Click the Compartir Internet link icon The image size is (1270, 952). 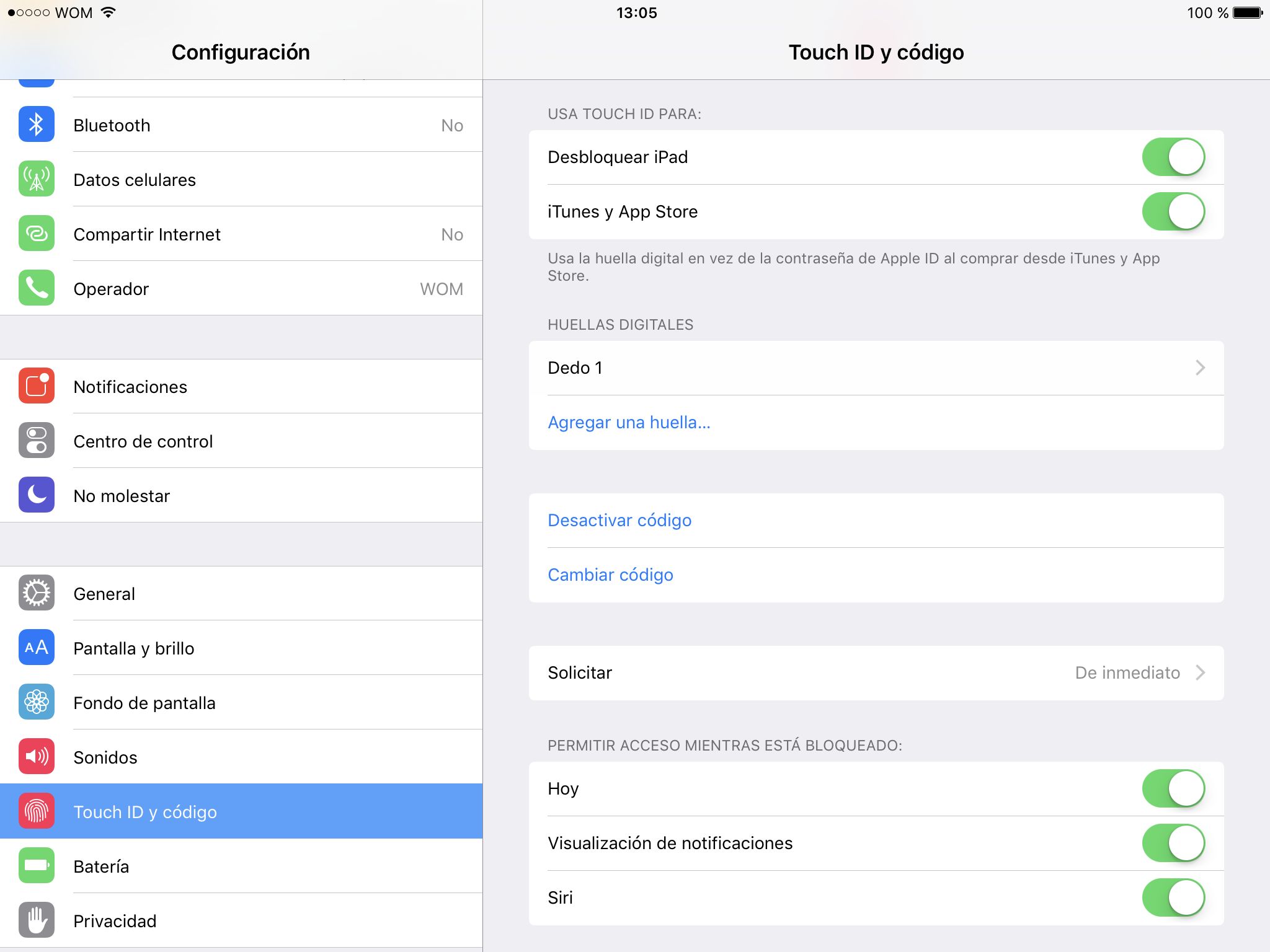(x=36, y=234)
